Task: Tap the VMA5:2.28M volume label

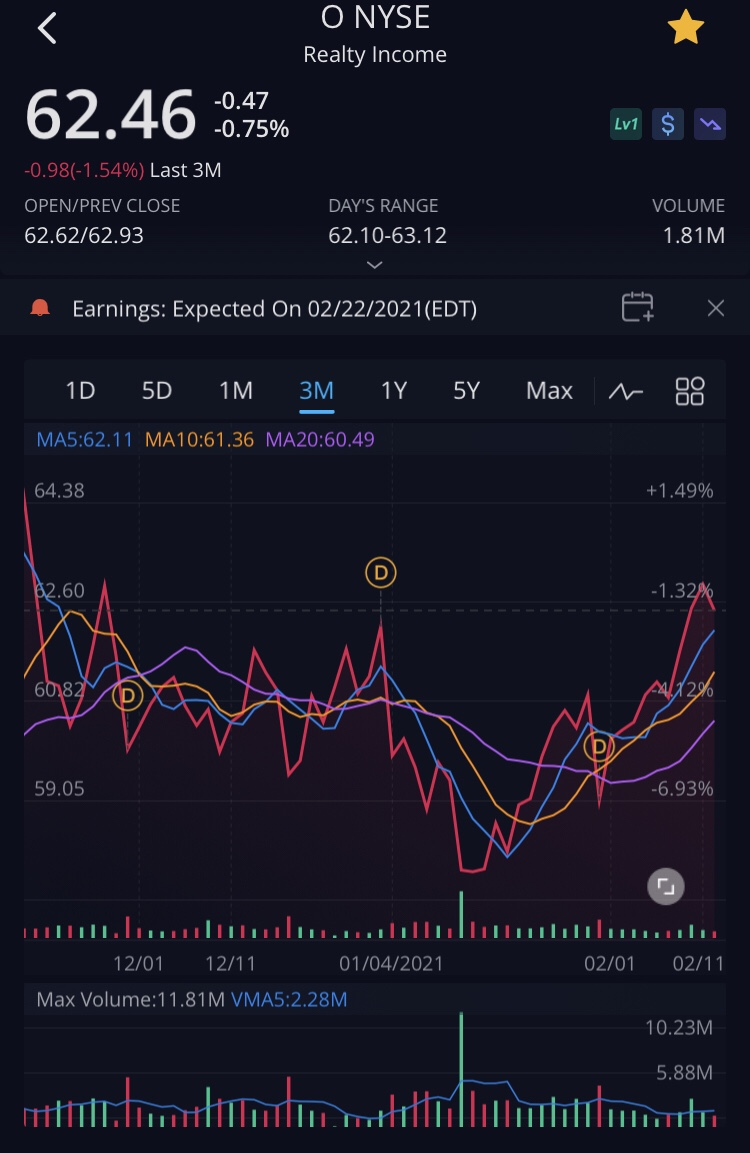Action: click(289, 1000)
